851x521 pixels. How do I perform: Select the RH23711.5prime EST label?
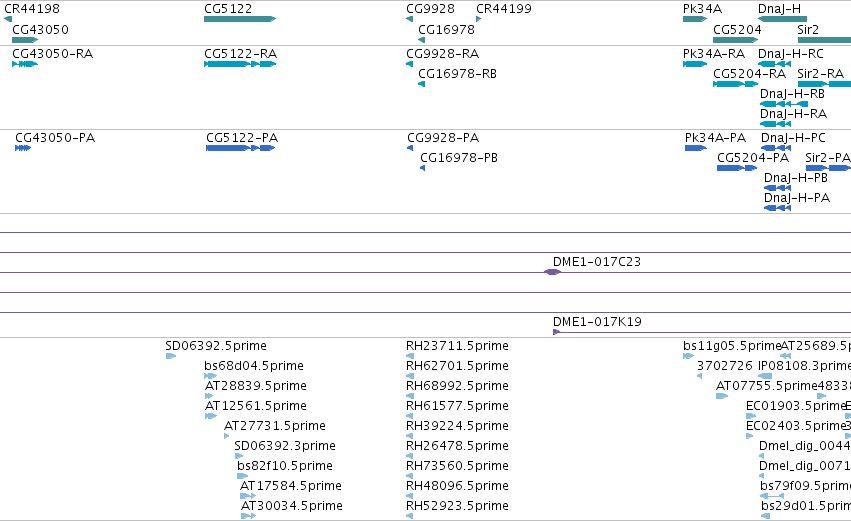(x=458, y=346)
